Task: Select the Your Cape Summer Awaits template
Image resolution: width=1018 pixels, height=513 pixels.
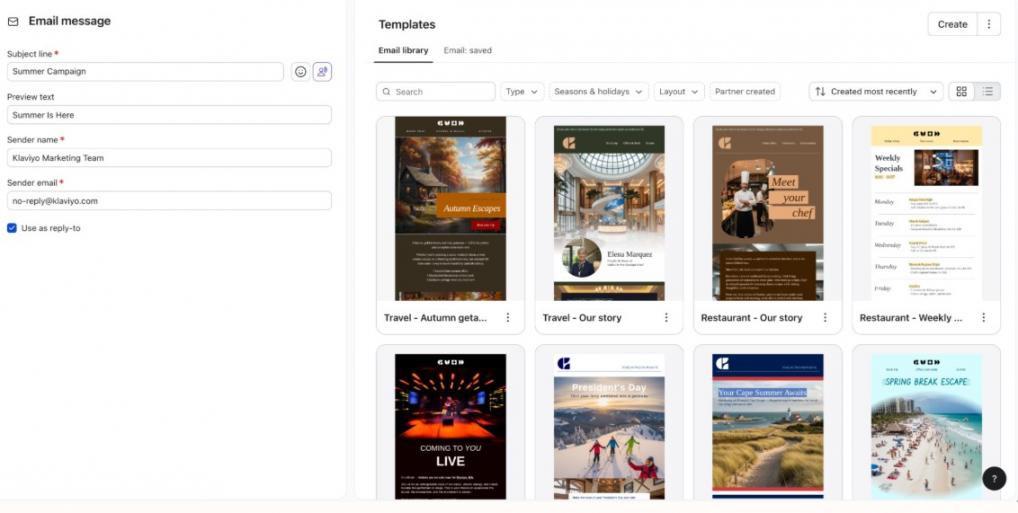Action: (x=767, y=427)
